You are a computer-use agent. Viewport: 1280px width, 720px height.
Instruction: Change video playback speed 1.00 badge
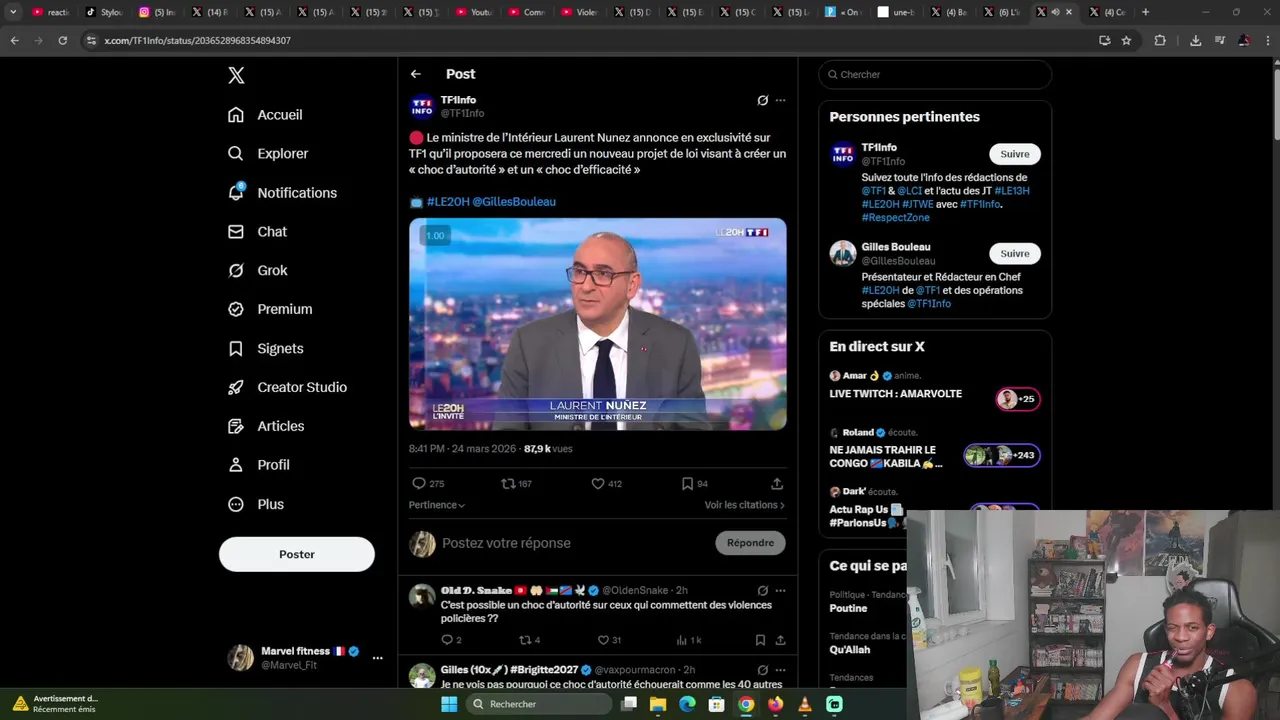[x=435, y=236]
